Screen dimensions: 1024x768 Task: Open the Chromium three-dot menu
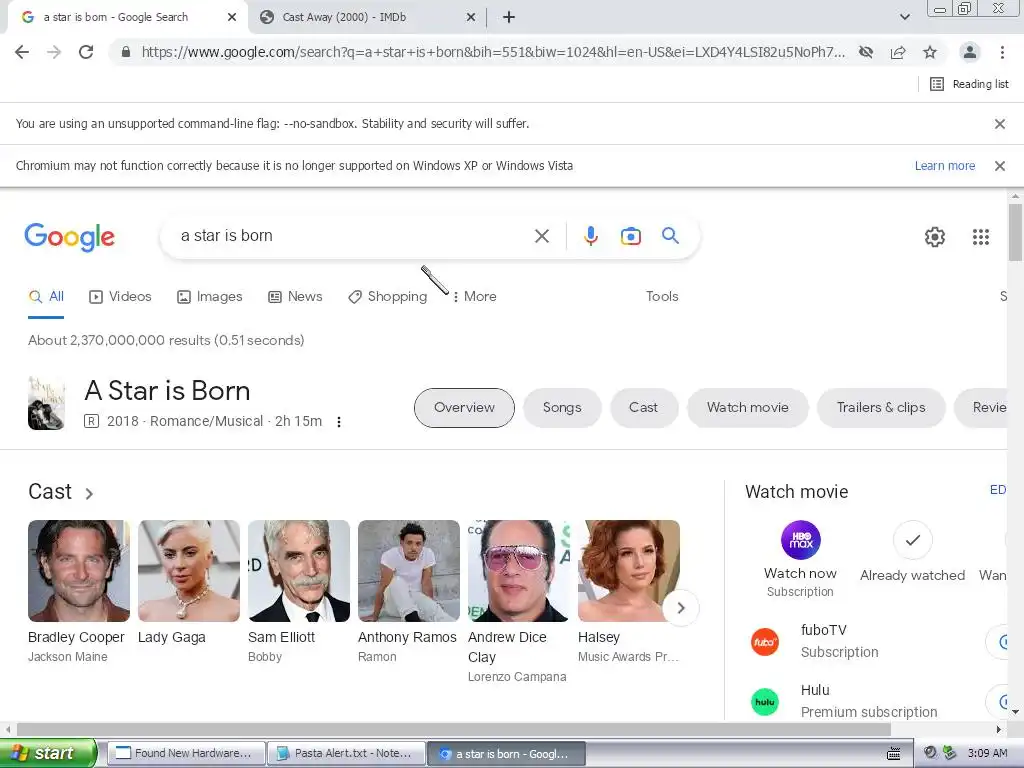click(x=1002, y=52)
